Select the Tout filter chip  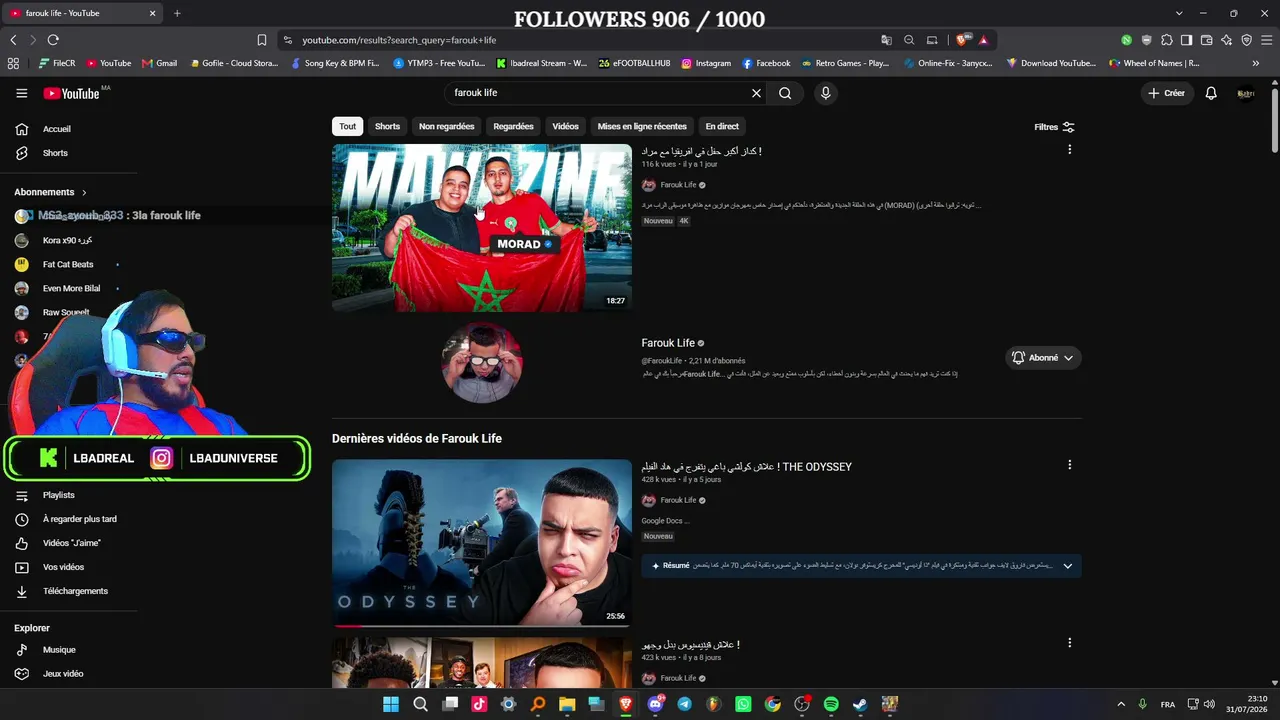click(x=347, y=127)
